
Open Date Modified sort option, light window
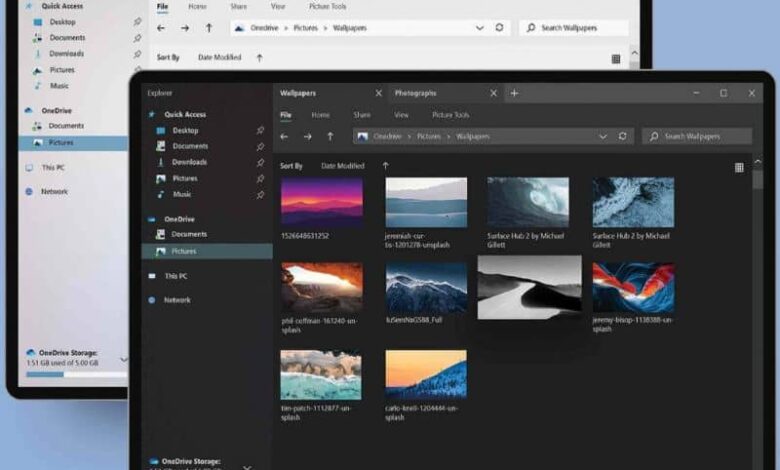point(219,57)
